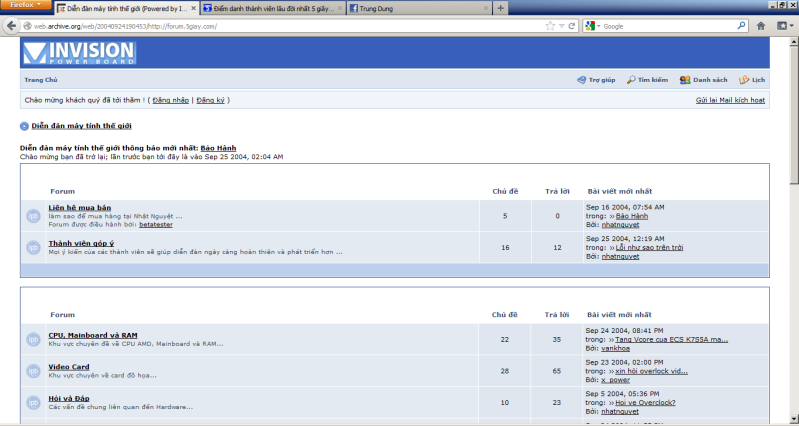Click the Video Card forum status icon
Viewport: 799px width, 426px height.
33,371
